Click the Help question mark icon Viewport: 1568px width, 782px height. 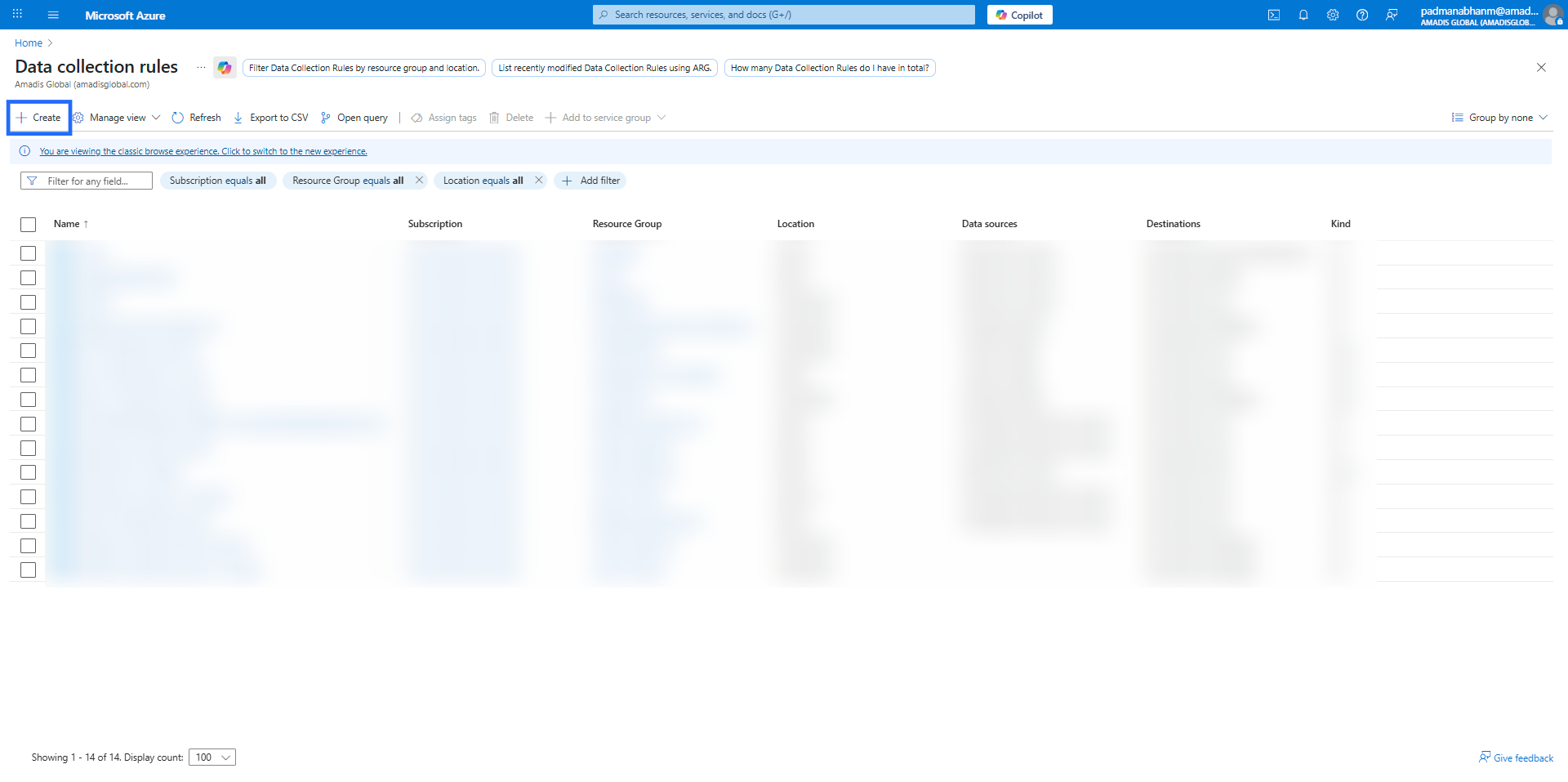[x=1362, y=15]
